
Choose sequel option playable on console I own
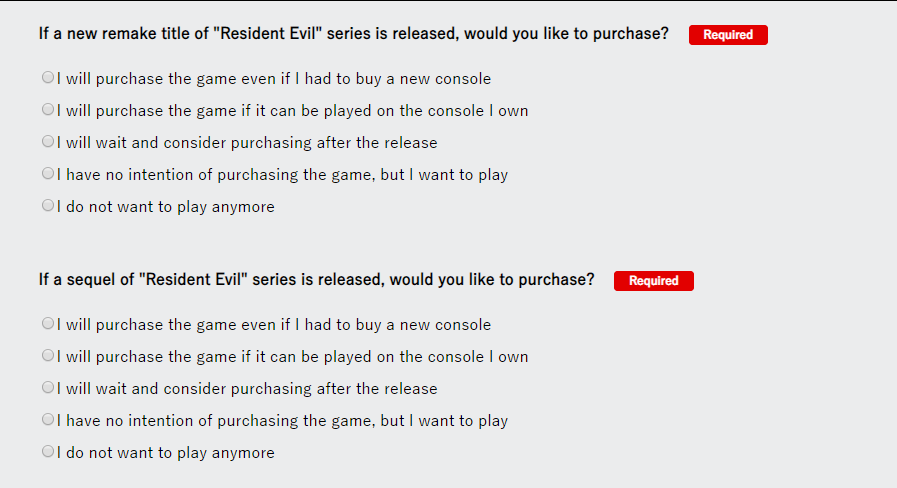(48, 355)
